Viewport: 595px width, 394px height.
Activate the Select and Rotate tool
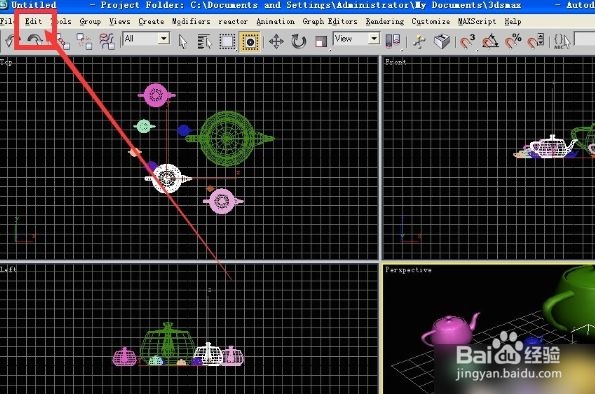click(x=299, y=41)
